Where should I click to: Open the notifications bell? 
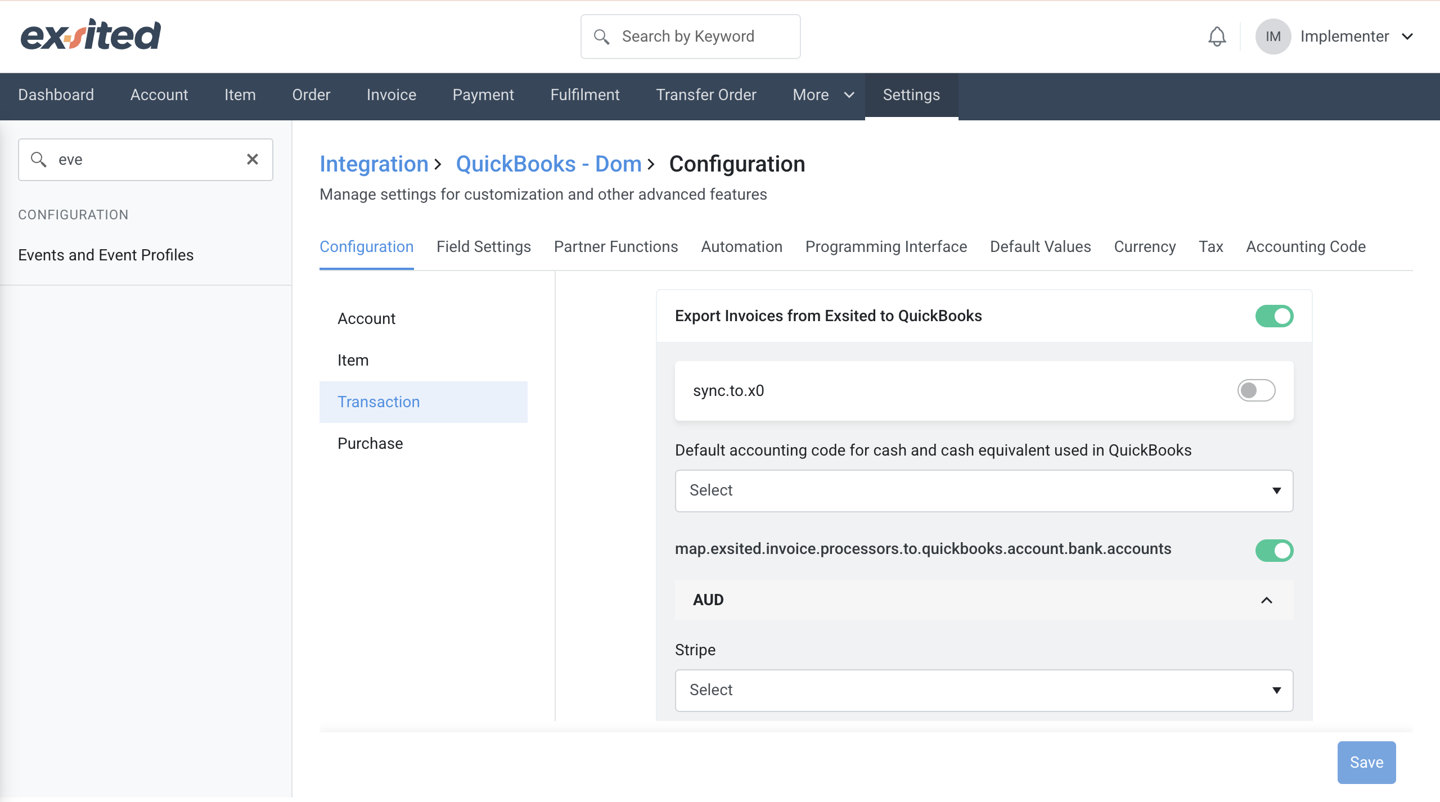tap(1217, 37)
